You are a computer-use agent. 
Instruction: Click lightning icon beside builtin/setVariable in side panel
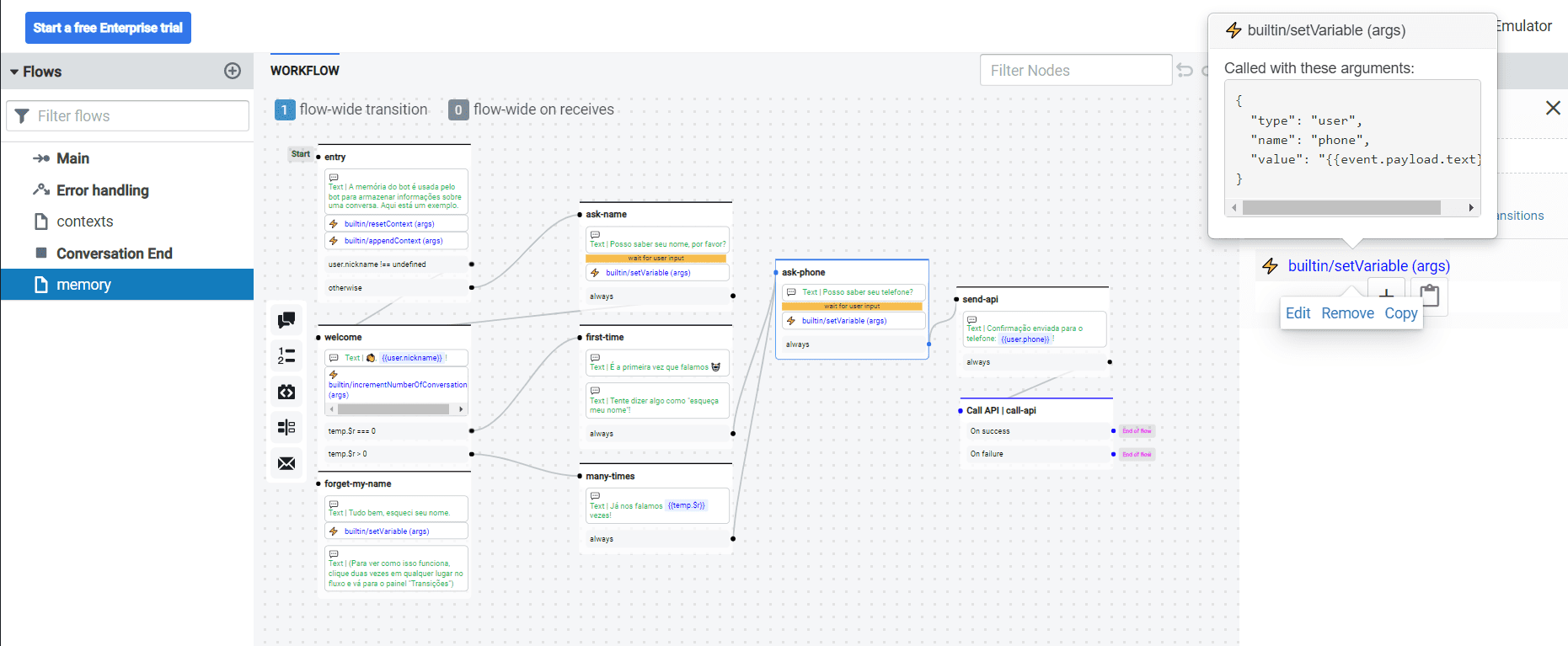point(1270,266)
